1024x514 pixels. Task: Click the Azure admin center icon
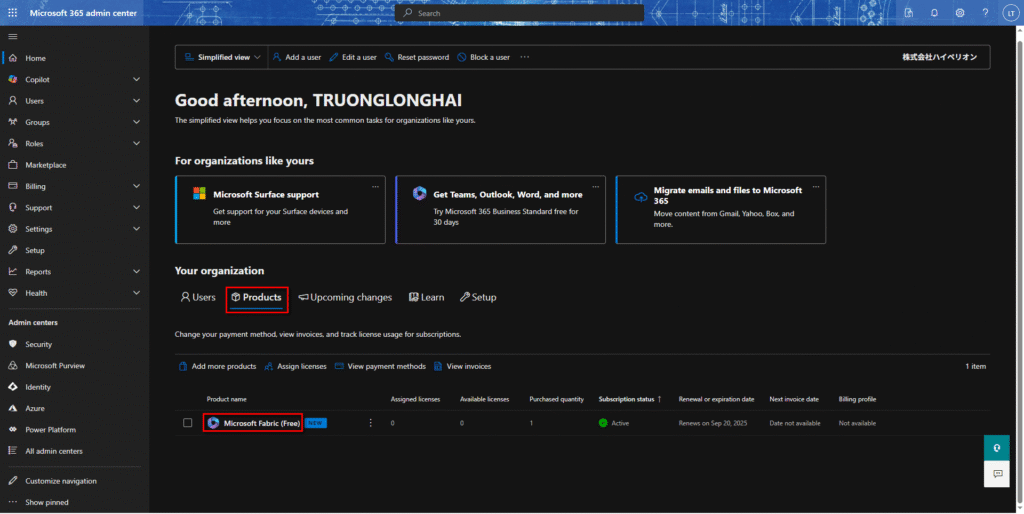(x=13, y=408)
